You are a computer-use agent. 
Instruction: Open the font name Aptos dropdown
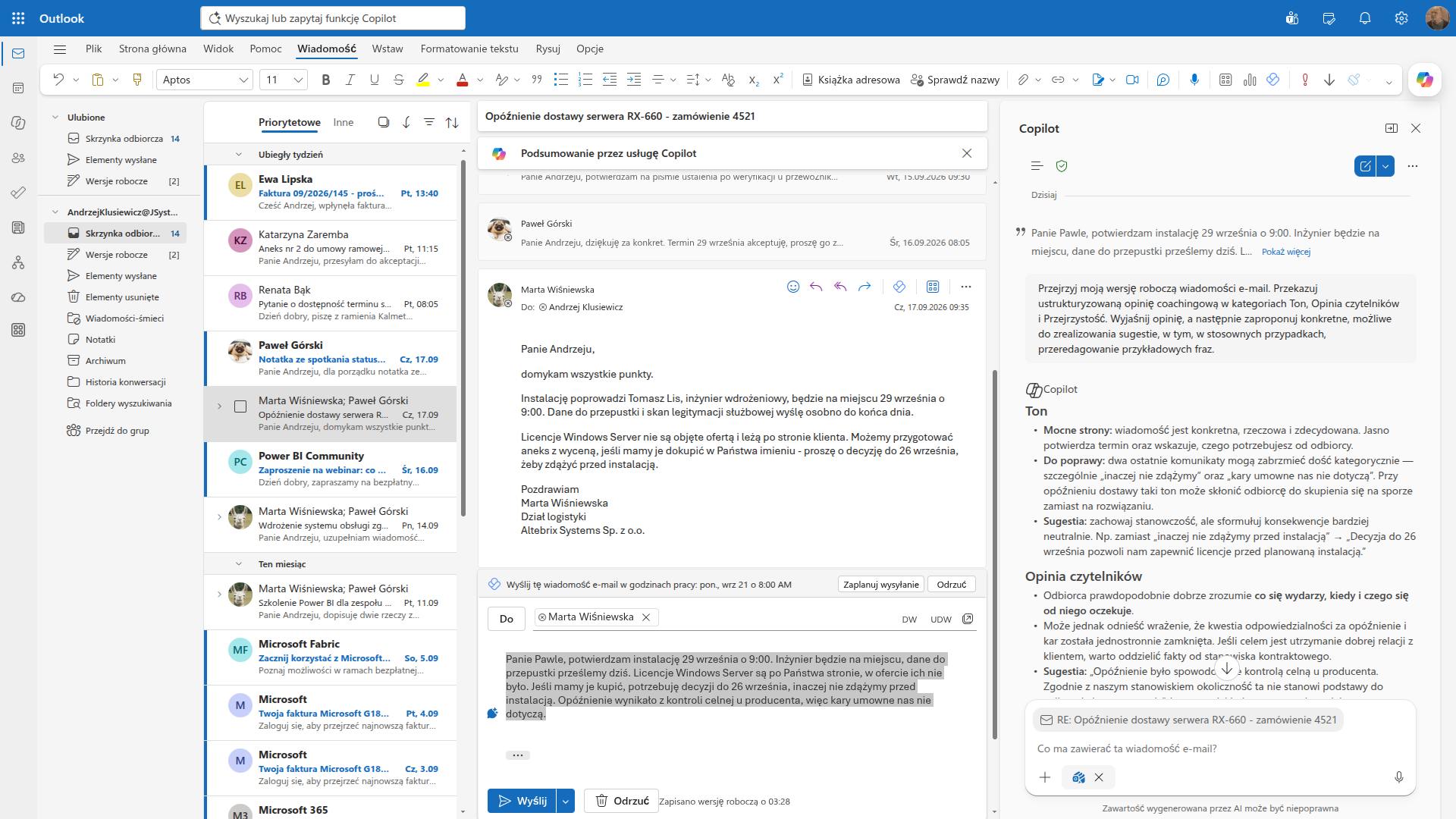tap(243, 80)
